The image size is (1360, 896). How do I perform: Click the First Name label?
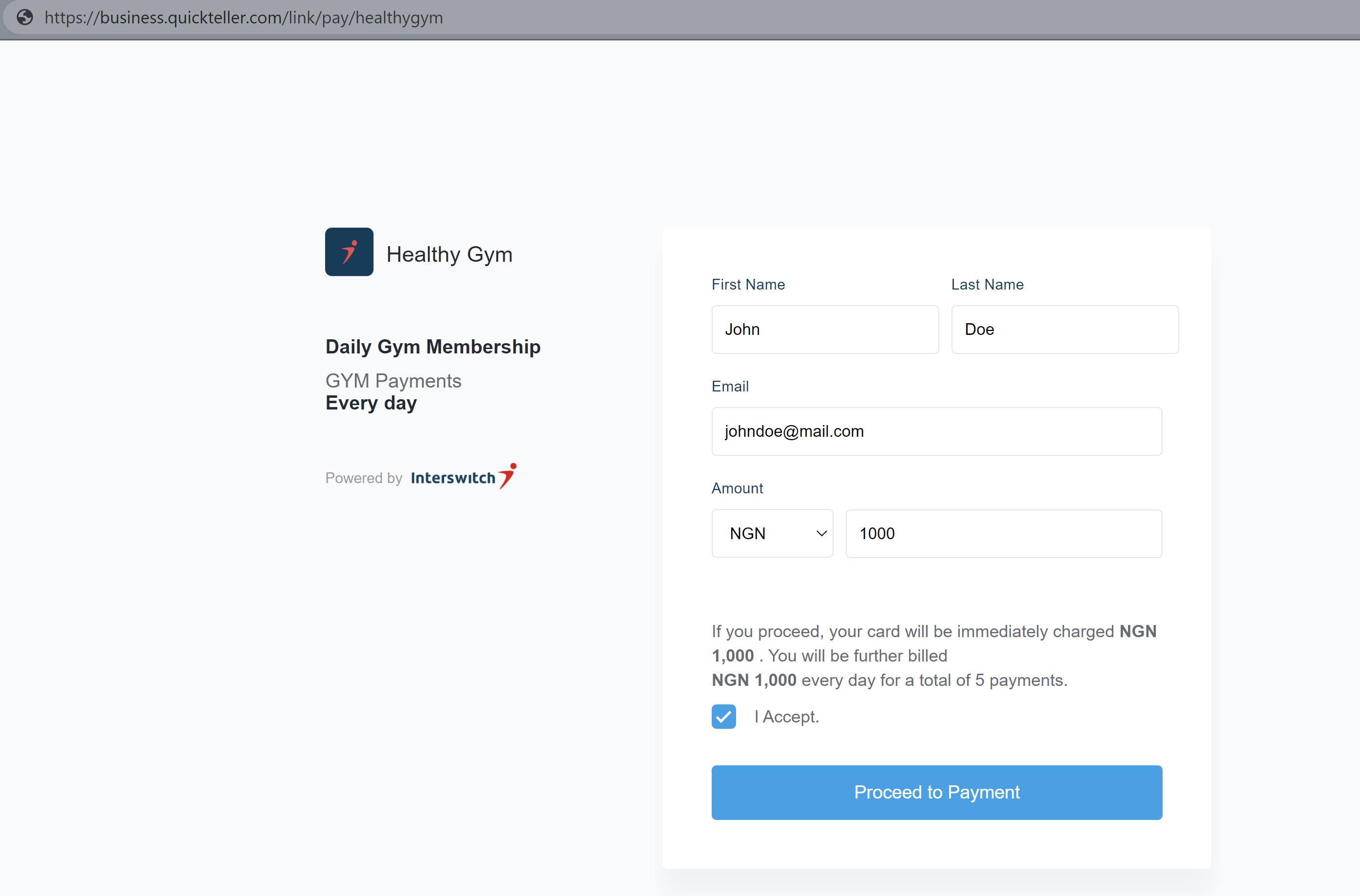[x=747, y=285]
